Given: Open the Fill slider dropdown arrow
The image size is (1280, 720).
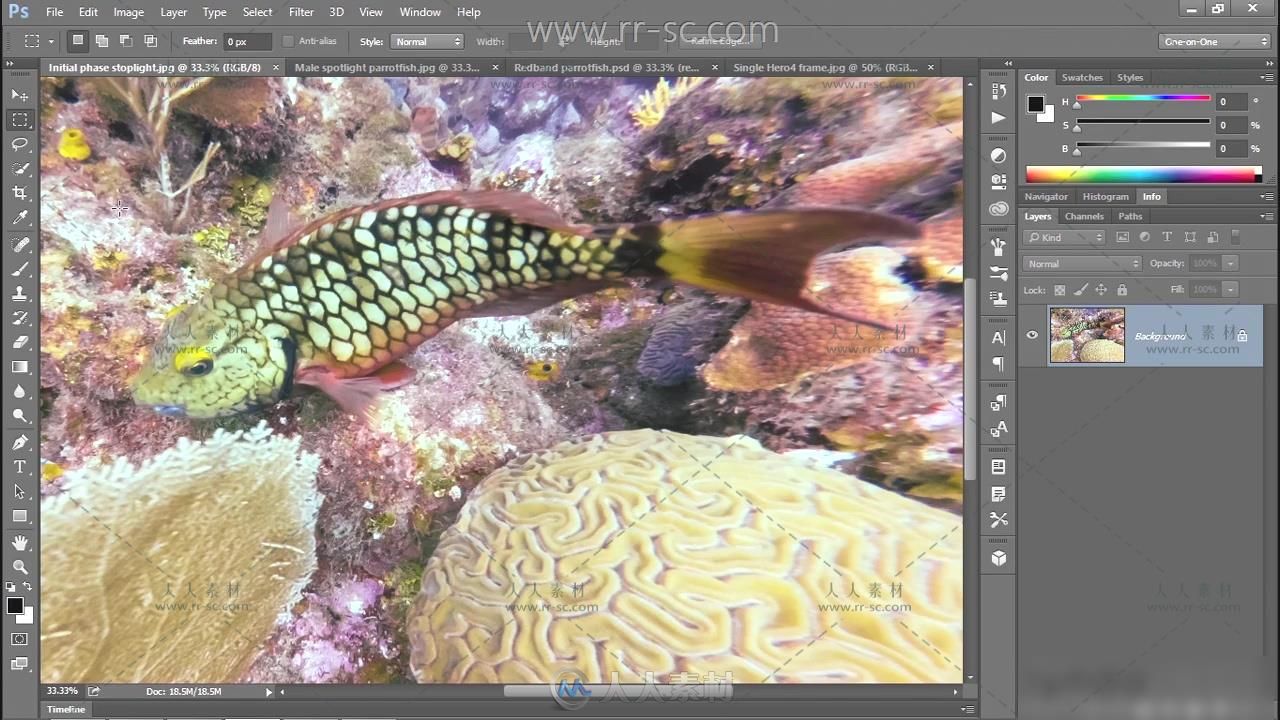Looking at the screenshot, I should (x=1231, y=289).
